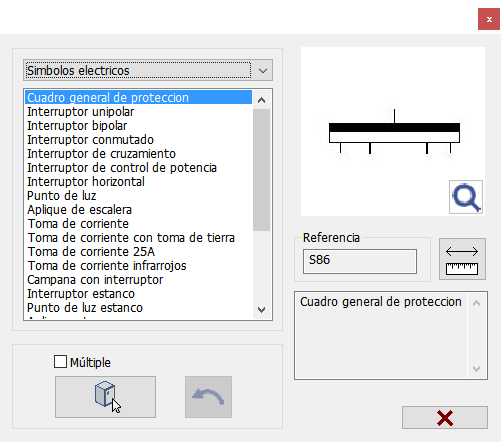Screen dimensions: 501x442
Task: Insert symbol using the 3D cube button
Action: pos(105,397)
